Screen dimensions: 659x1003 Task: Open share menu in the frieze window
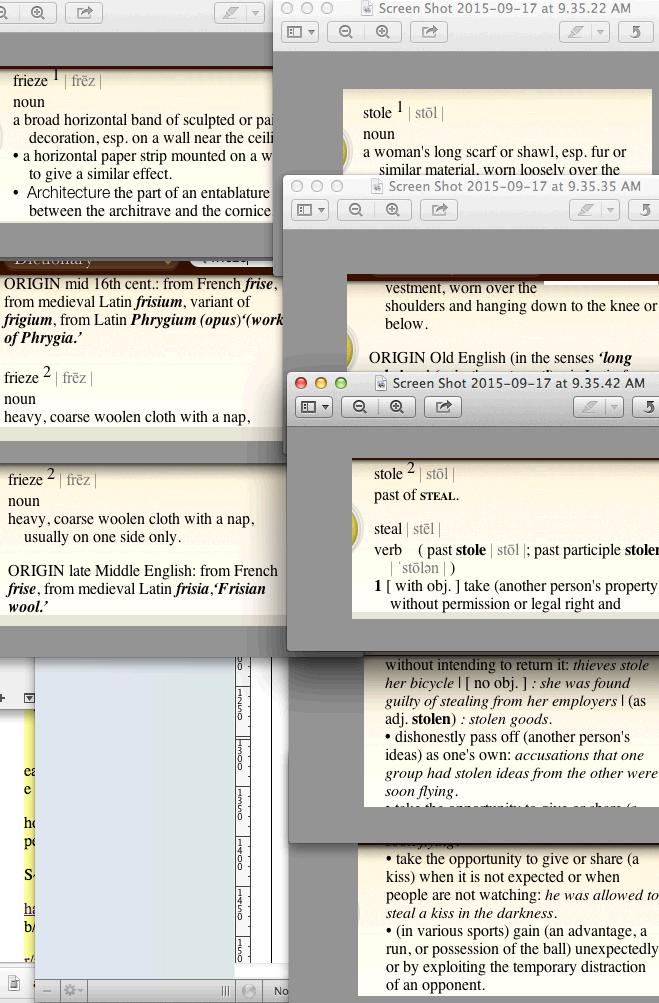[x=84, y=13]
